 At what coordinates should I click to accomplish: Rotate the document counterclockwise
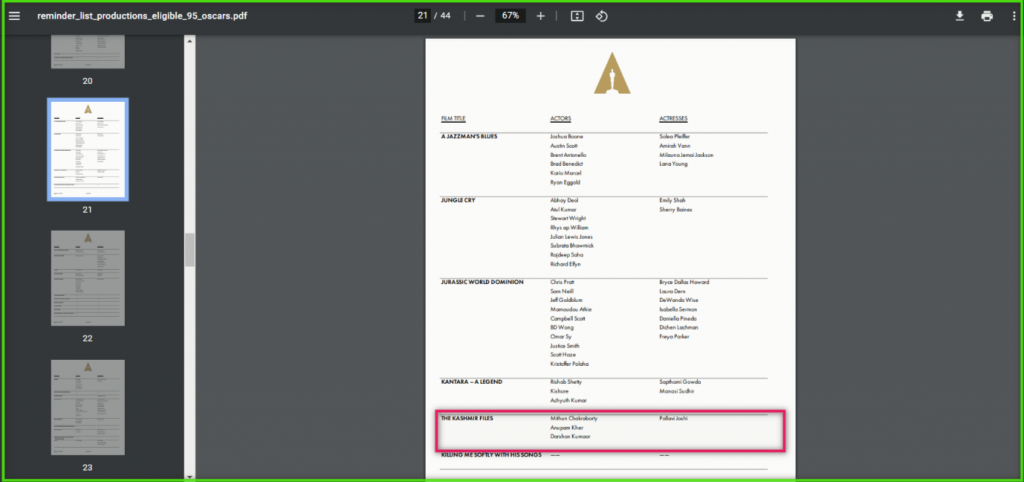[x=601, y=16]
